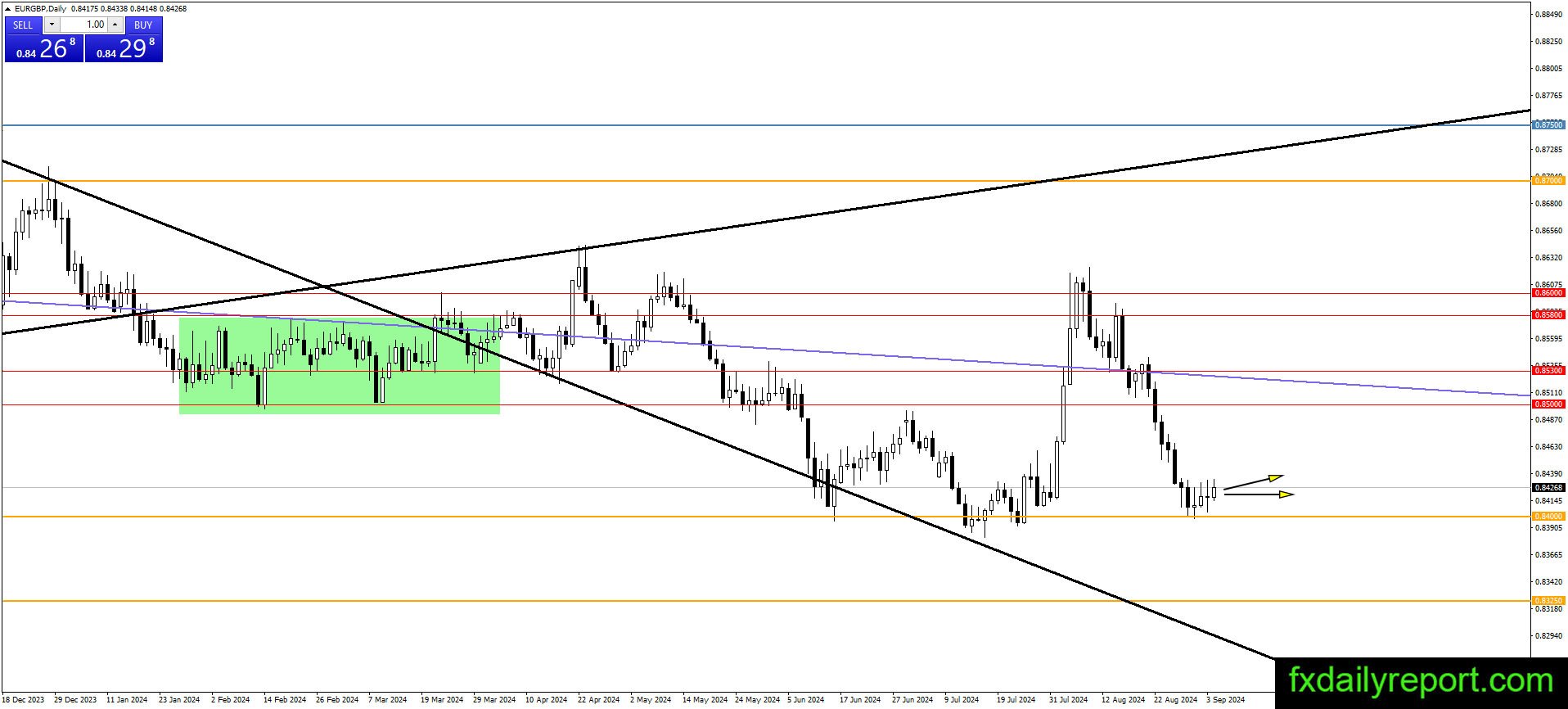Click the 29 Dec 2023 date label
1568x709 pixels.
pyautogui.click(x=75, y=700)
